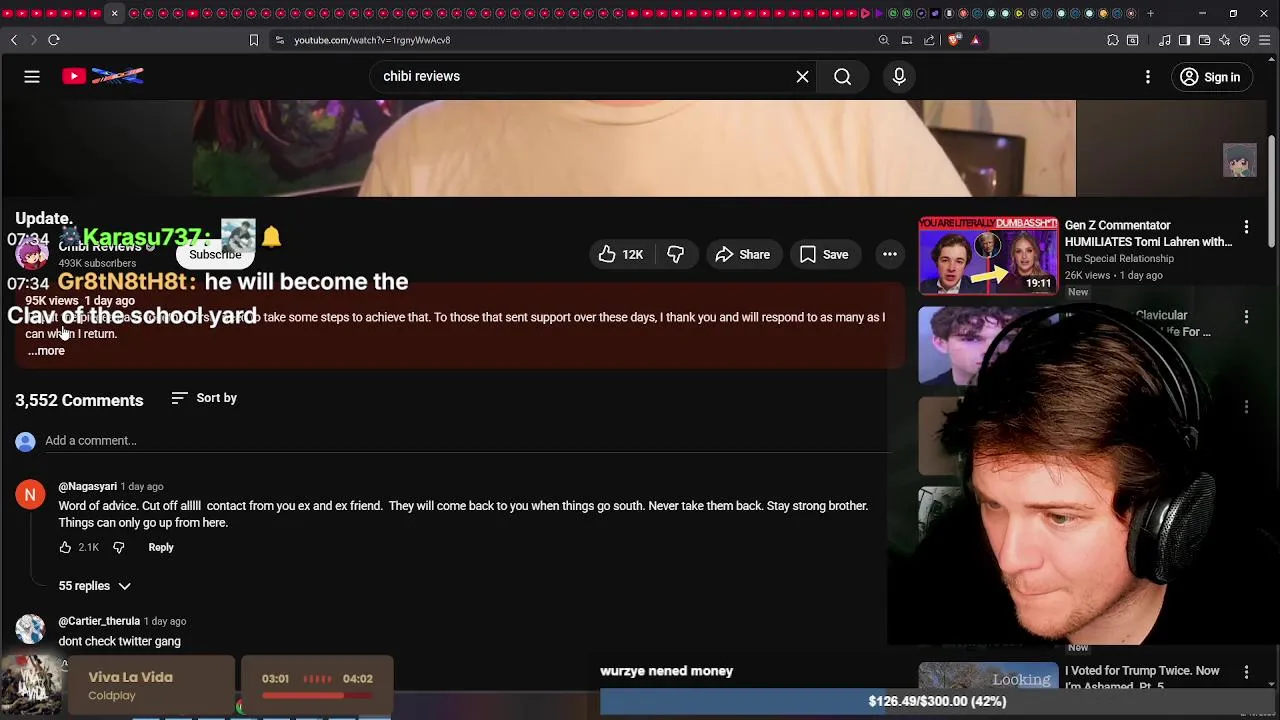Viewport: 1280px width, 720px height.
Task: Open the Brave Wallet icon
Action: coord(1205,40)
